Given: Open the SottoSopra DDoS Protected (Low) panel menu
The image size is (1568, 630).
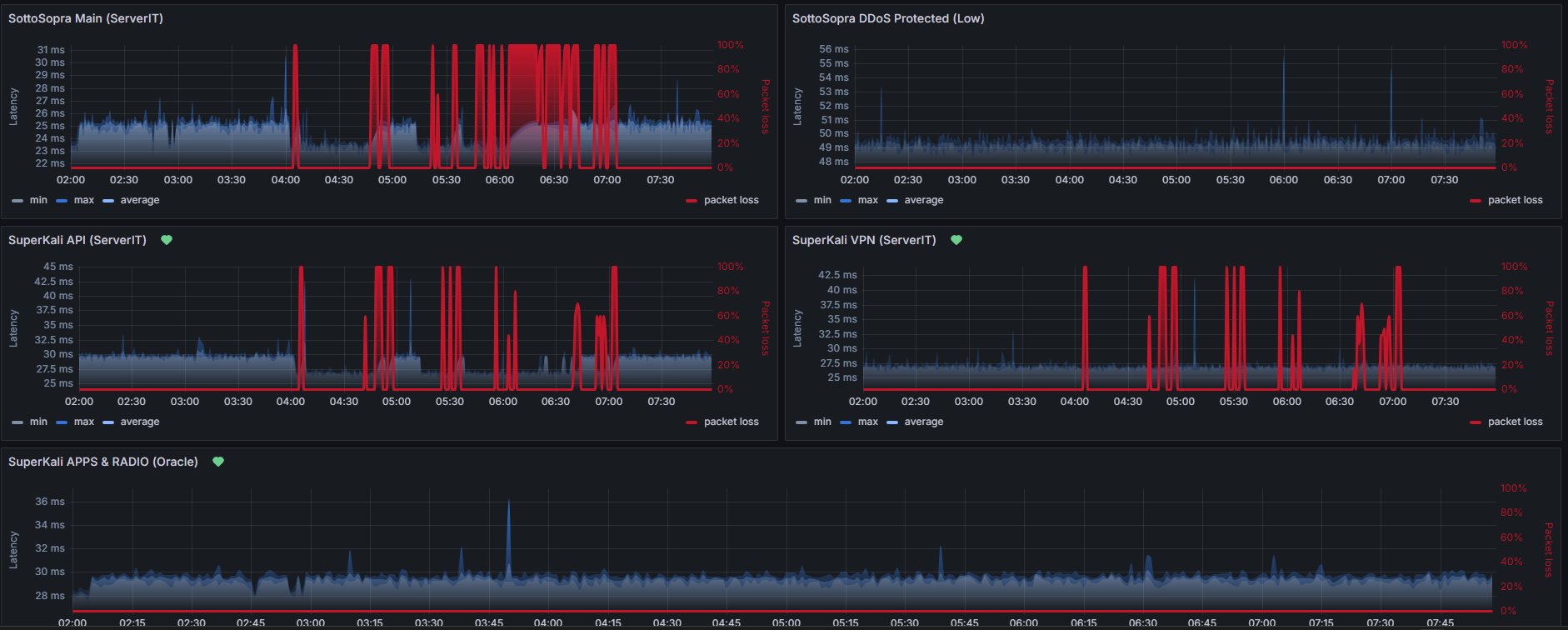Looking at the screenshot, I should pos(888,18).
